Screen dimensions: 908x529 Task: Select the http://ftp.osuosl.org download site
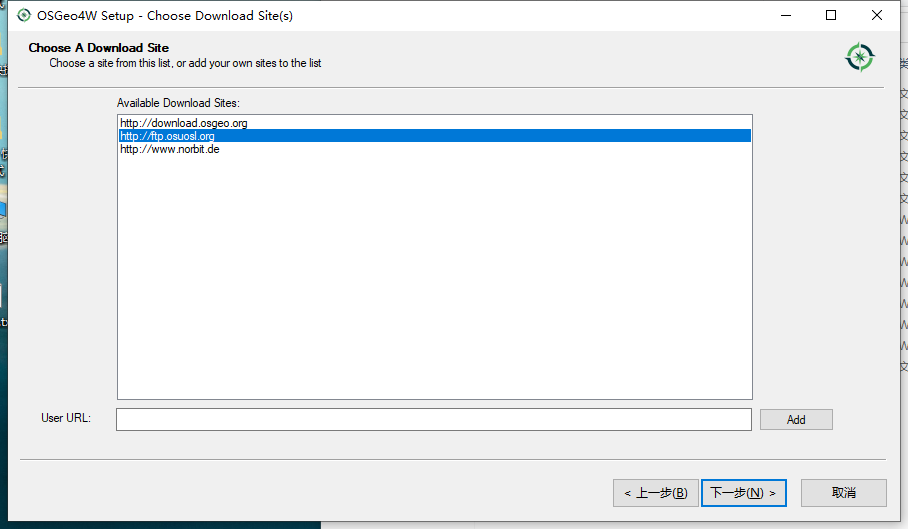[434, 136]
